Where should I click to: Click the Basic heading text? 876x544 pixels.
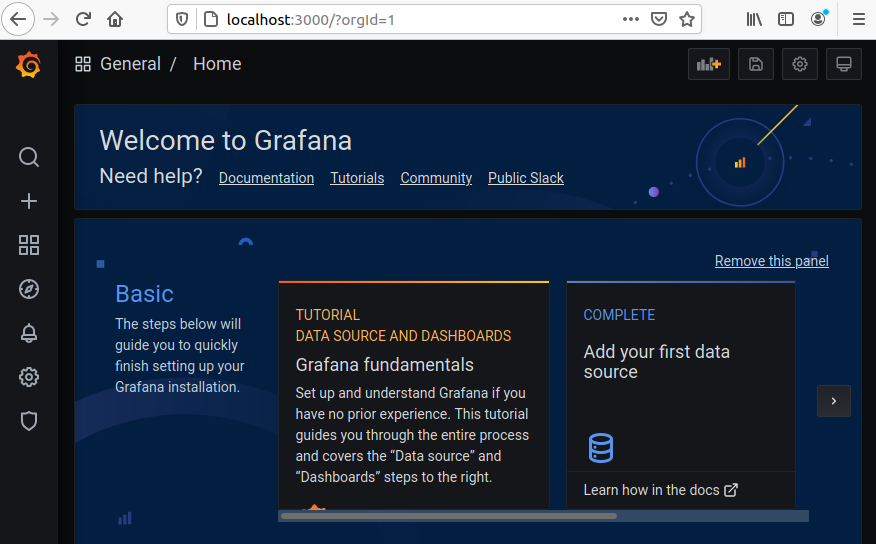coord(144,294)
